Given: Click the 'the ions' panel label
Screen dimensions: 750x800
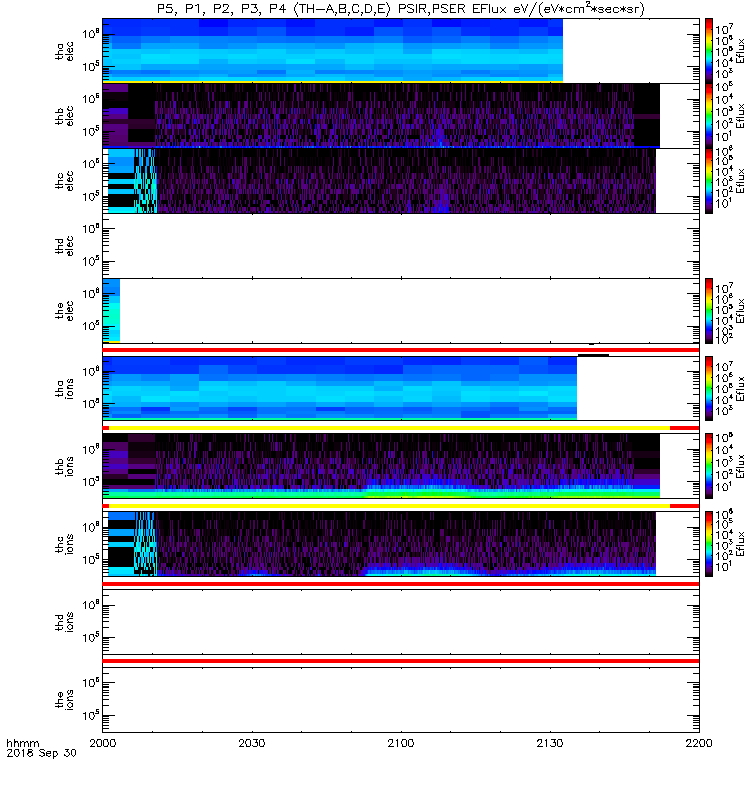Looking at the screenshot, I should [65, 700].
